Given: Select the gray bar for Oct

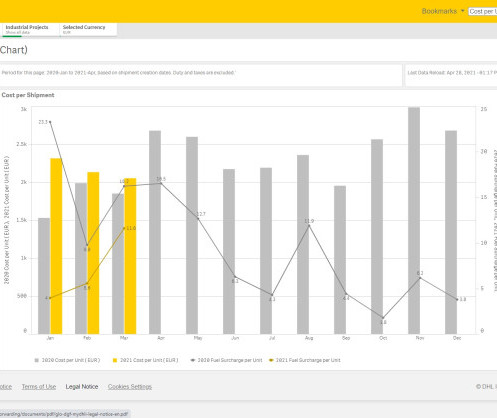Looking at the screenshot, I should [377, 237].
